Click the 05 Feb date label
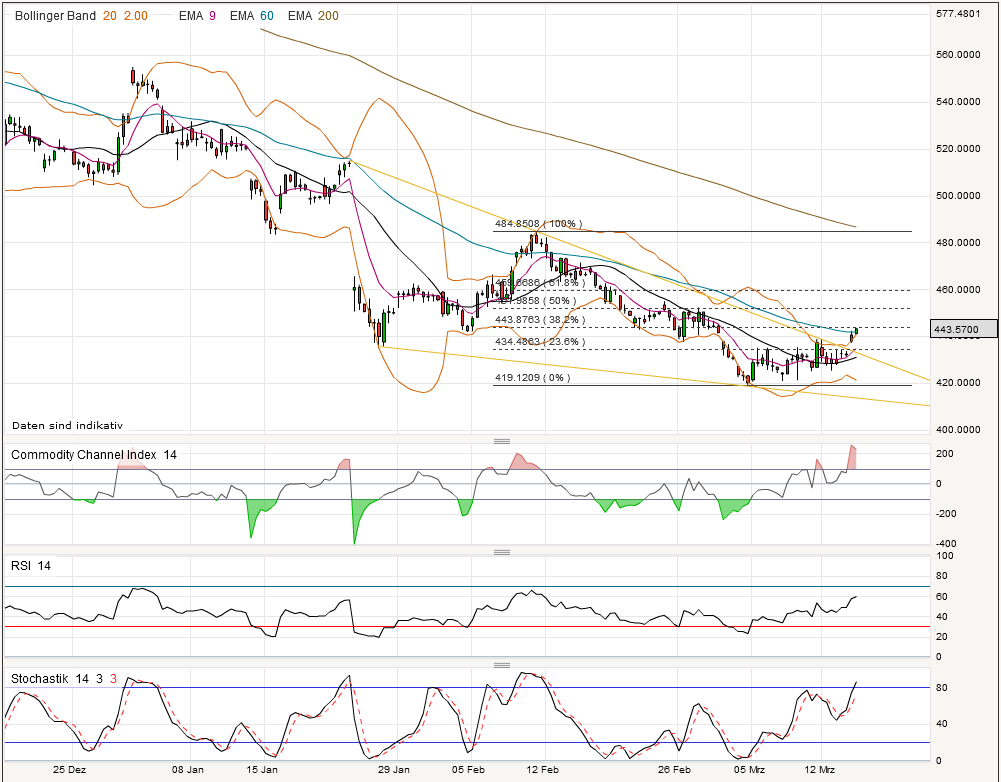 click(x=468, y=769)
